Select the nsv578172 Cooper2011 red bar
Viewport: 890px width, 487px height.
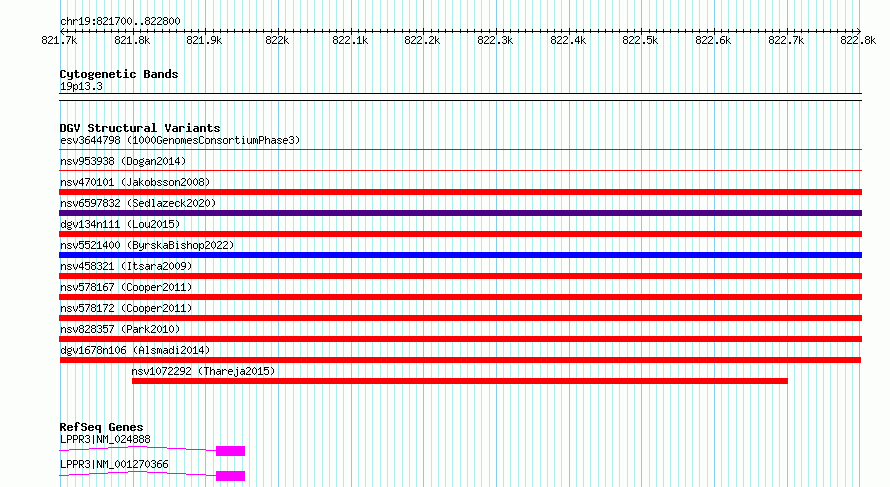point(460,318)
